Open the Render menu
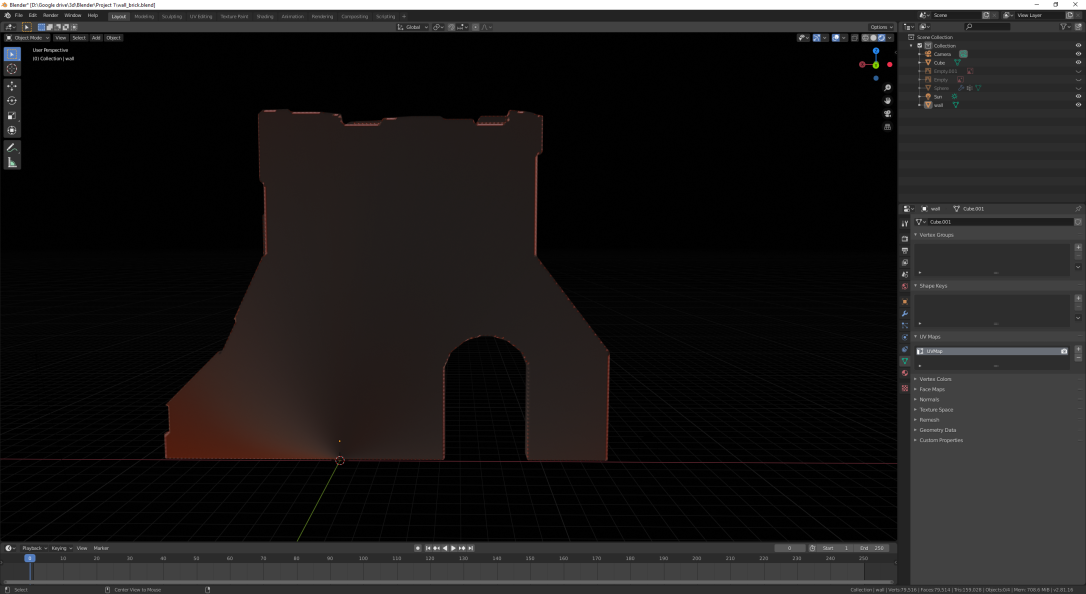 coord(51,15)
